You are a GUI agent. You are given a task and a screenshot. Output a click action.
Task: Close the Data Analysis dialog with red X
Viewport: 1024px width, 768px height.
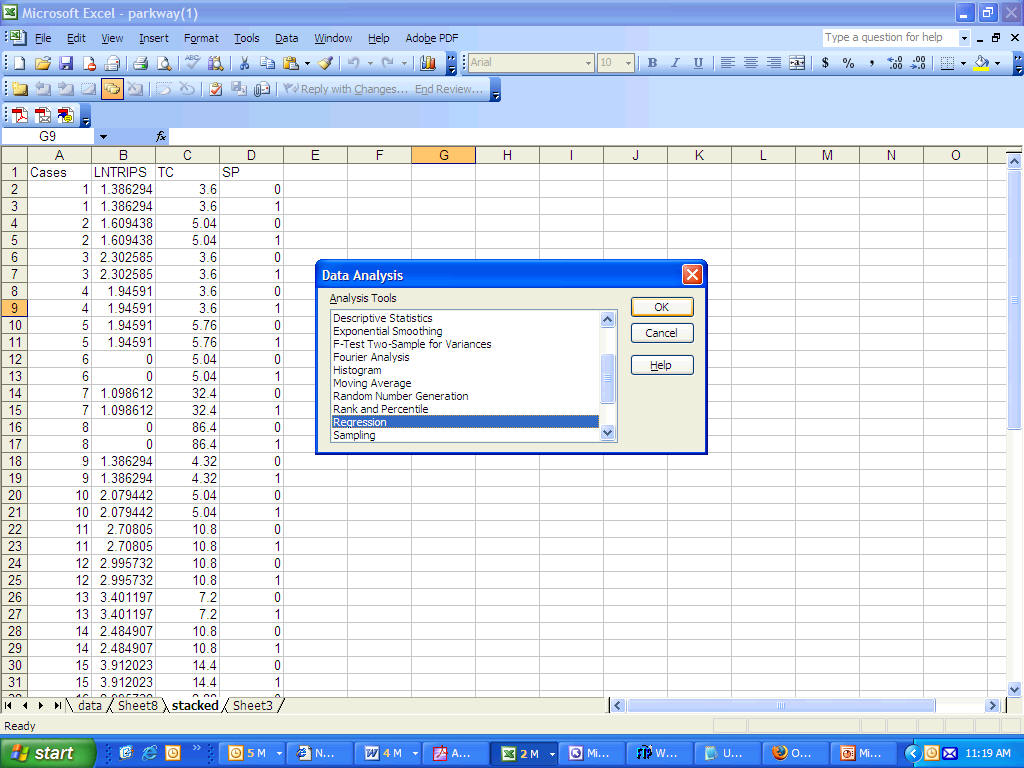point(692,275)
